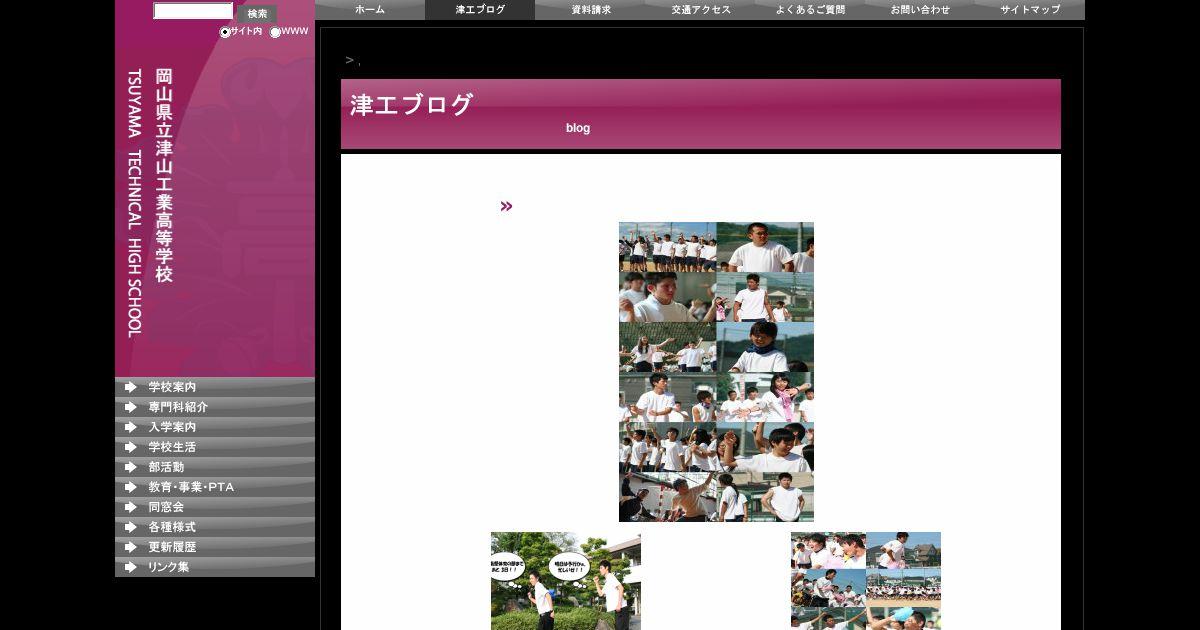
Task: Click the arrow icon beside 各種様式
Action: (130, 527)
